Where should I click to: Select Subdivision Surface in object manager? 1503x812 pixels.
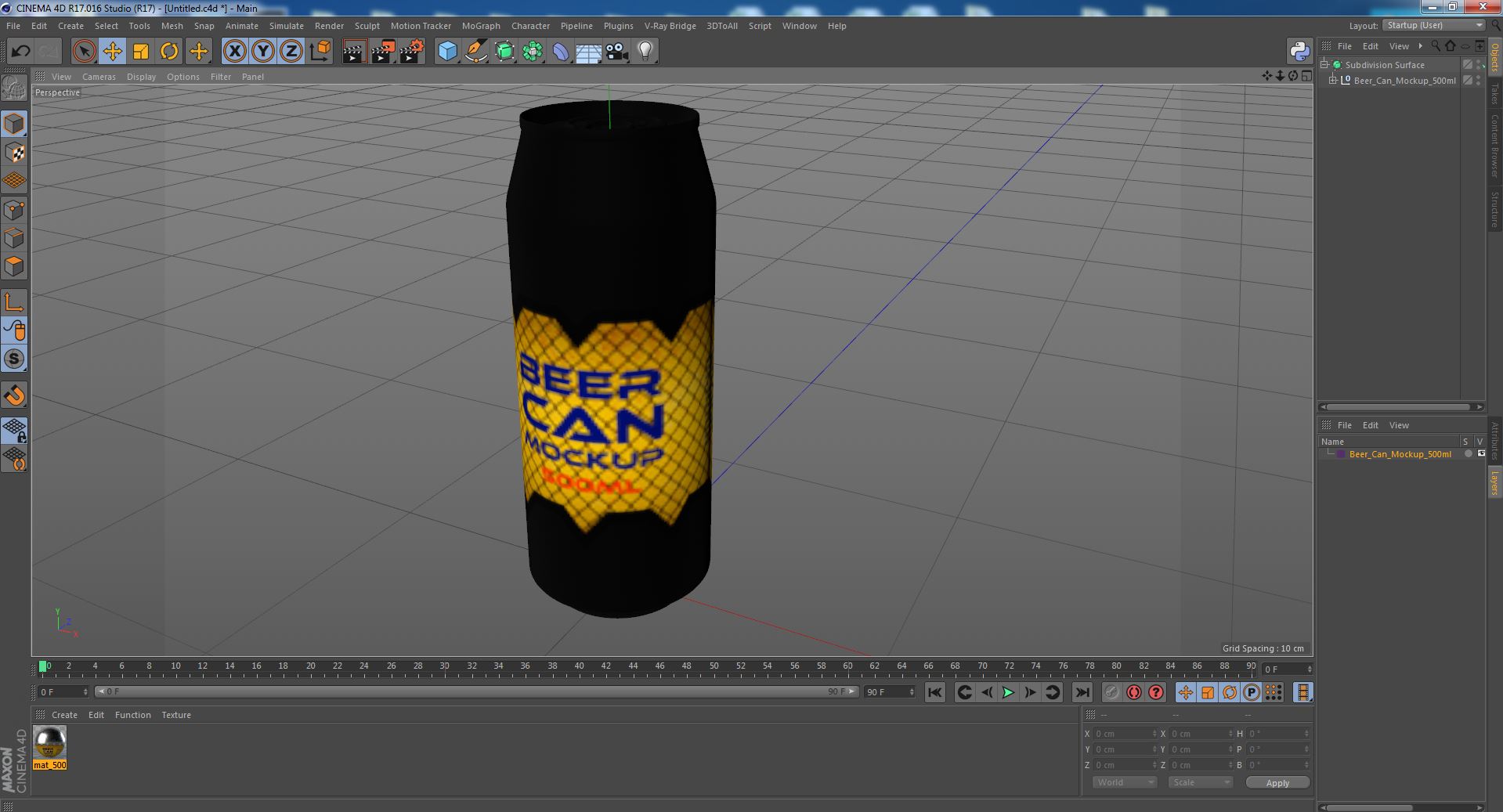tap(1384, 65)
